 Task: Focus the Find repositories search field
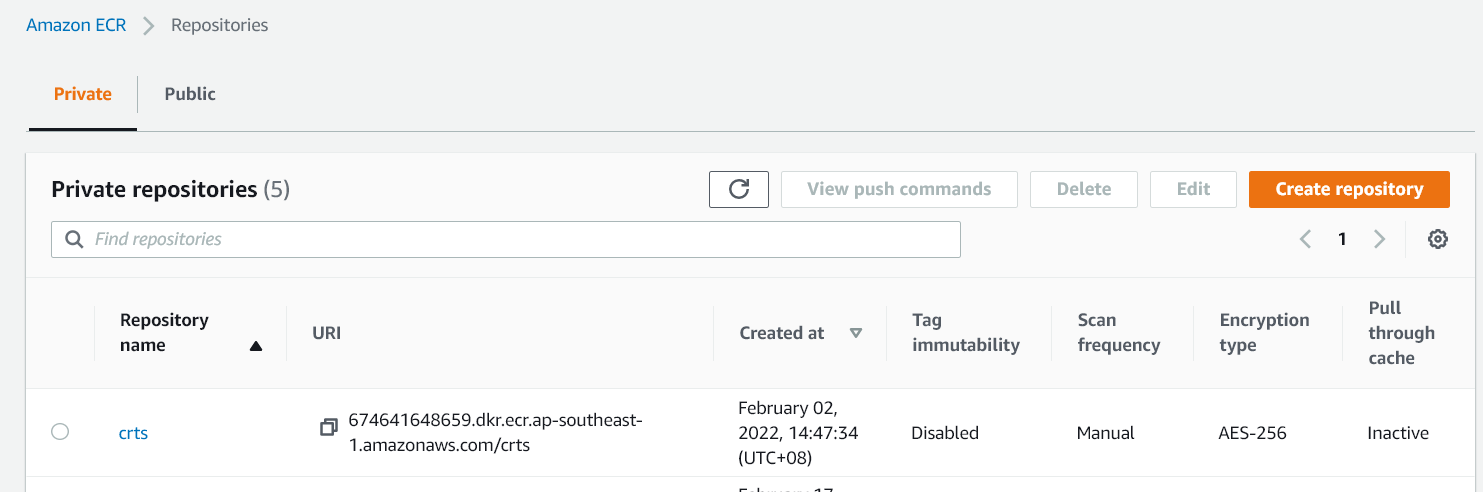[x=520, y=240]
